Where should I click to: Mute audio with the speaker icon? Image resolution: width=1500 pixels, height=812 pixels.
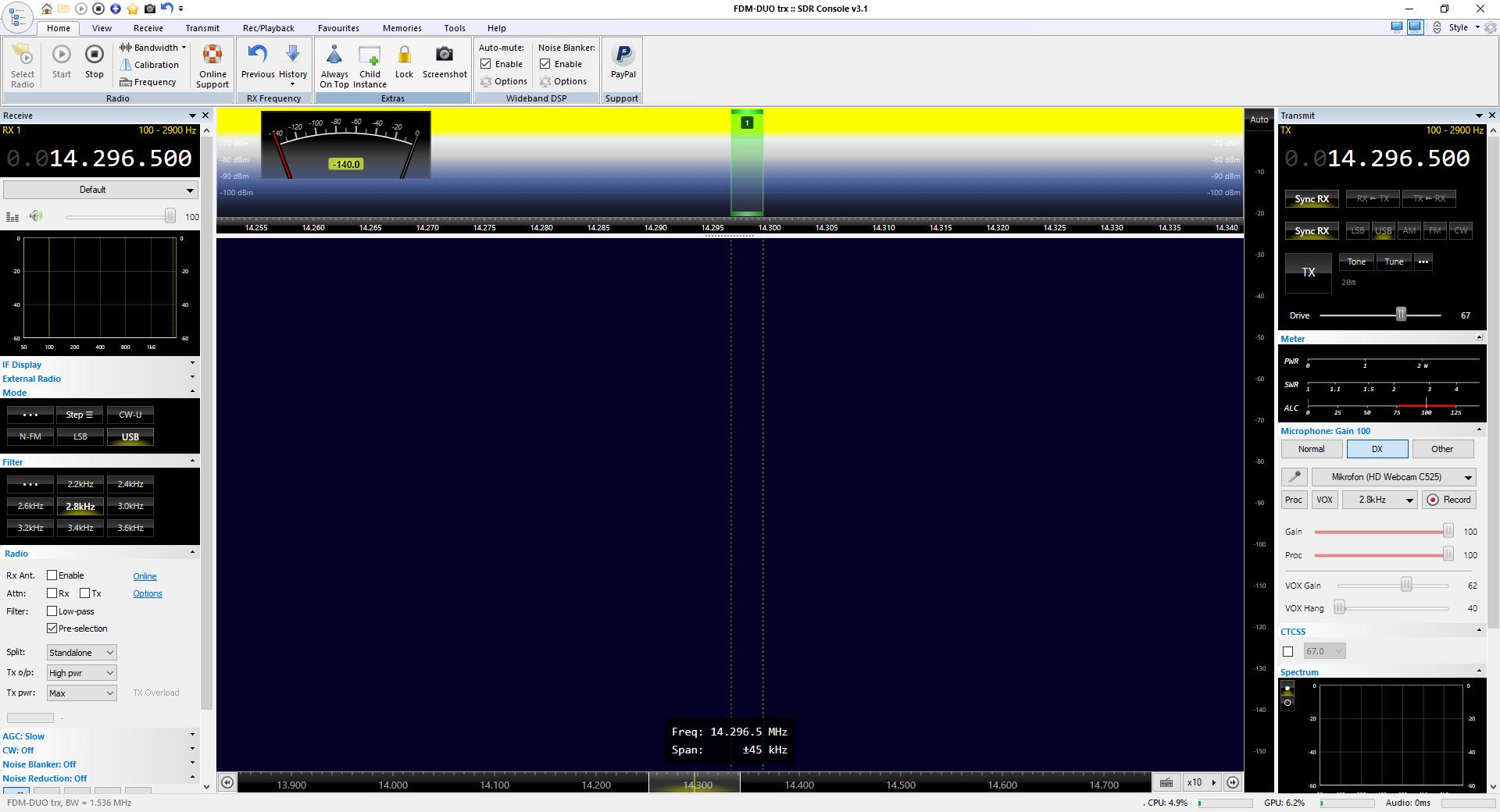point(36,216)
